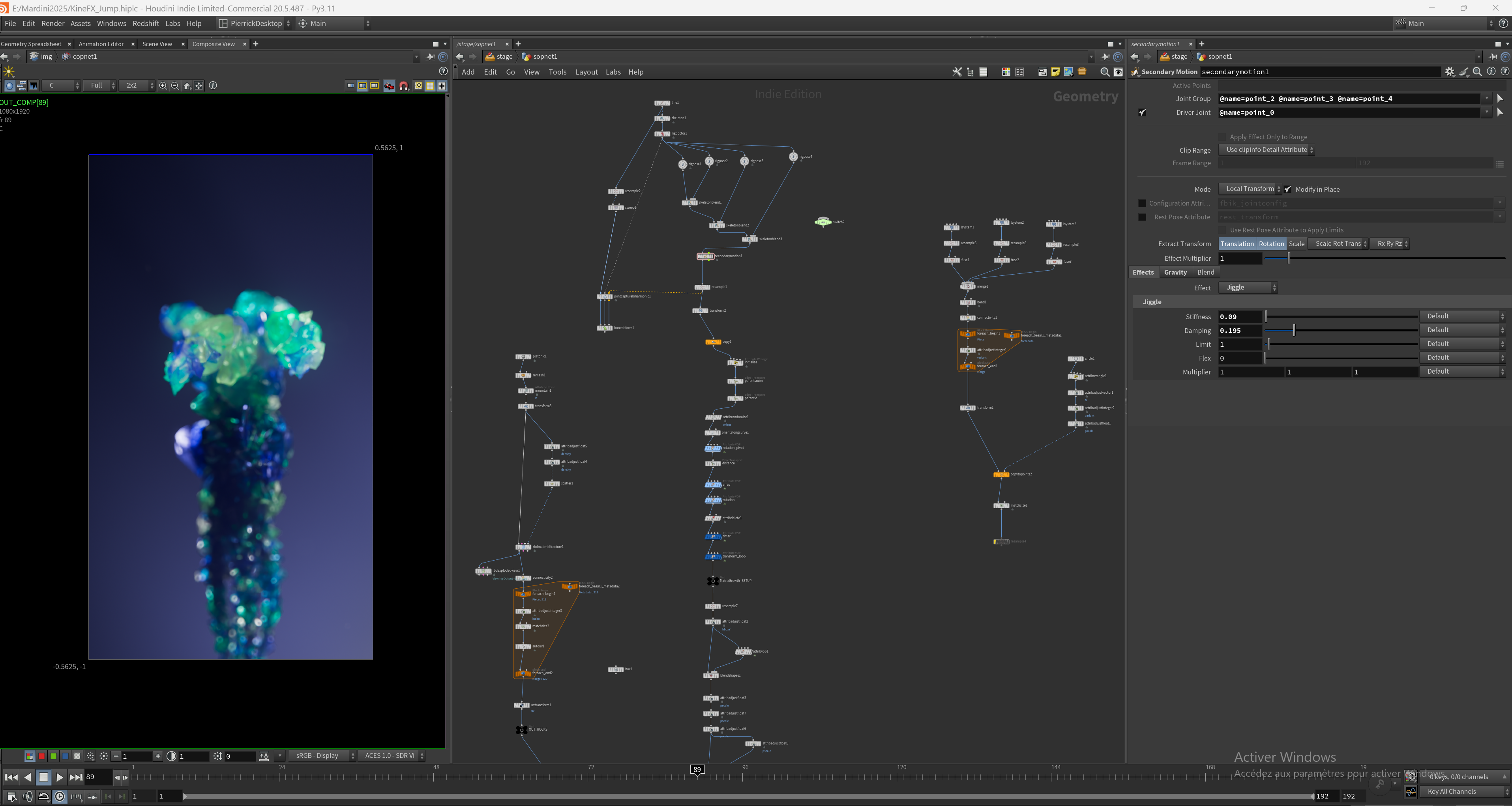Screen dimensions: 1512x806
Task: Switch to the Animation Editor tab
Action: tap(101, 44)
